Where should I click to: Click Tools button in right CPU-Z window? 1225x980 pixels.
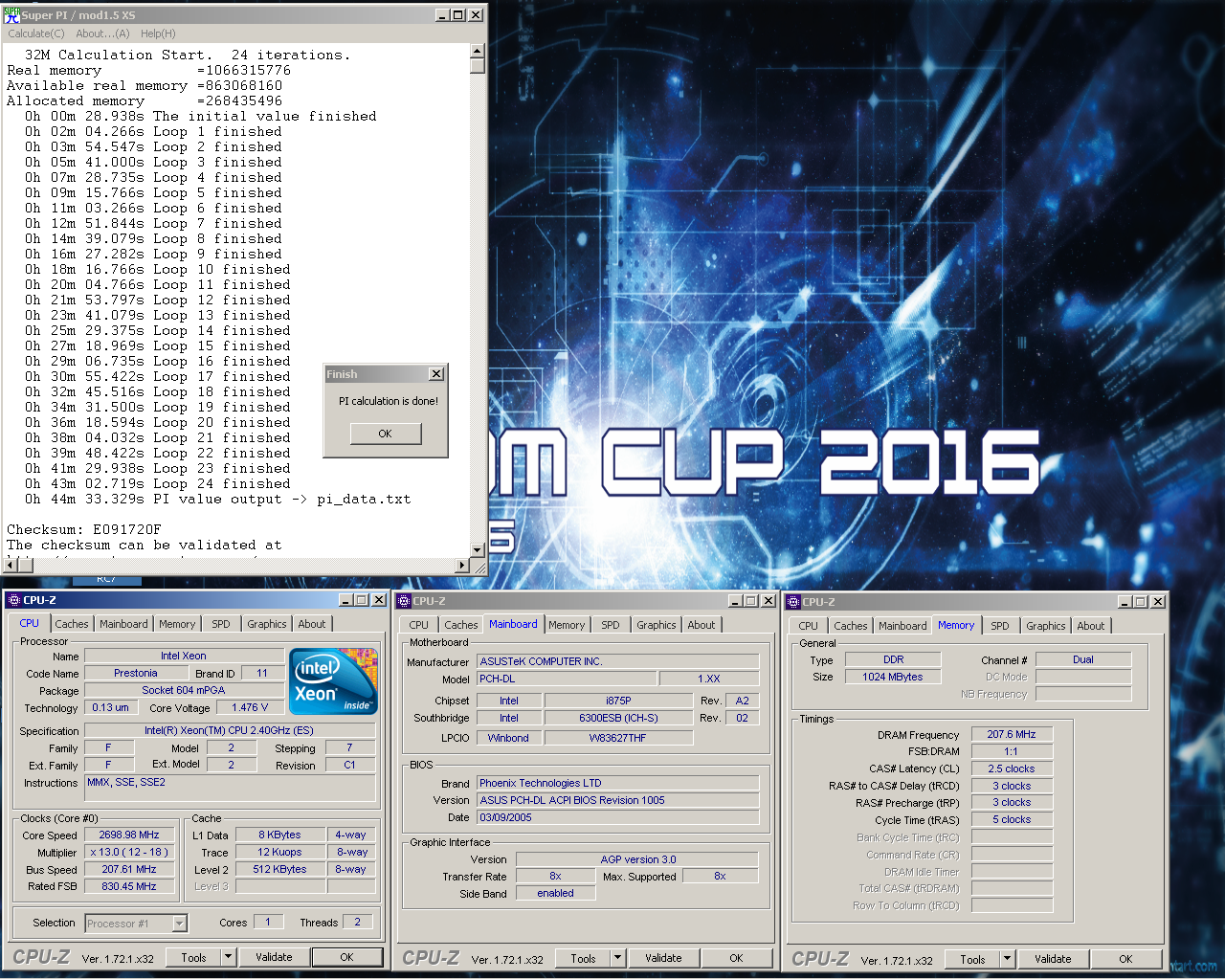pos(973,959)
